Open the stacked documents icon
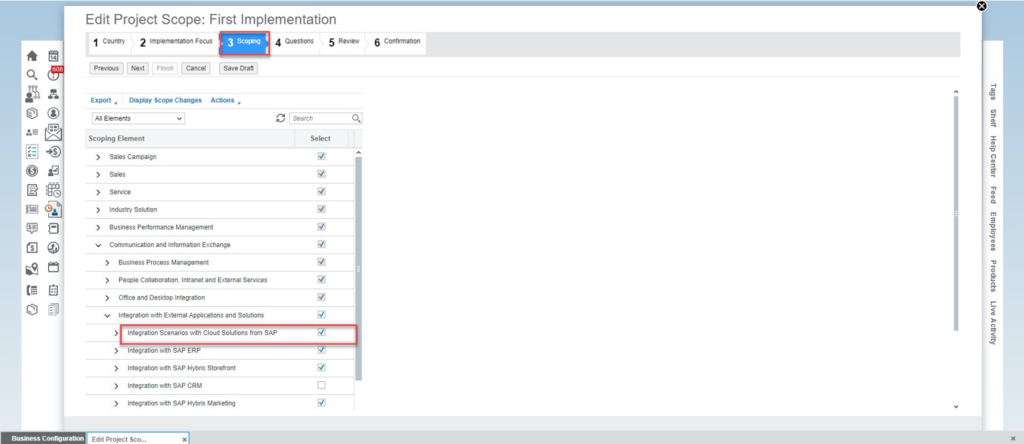The image size is (1024, 444). point(54,309)
